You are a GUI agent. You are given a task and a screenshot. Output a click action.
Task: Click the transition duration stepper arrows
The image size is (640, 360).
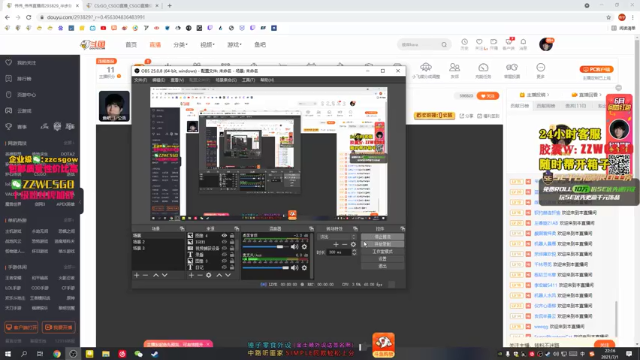pyautogui.click(x=354, y=252)
